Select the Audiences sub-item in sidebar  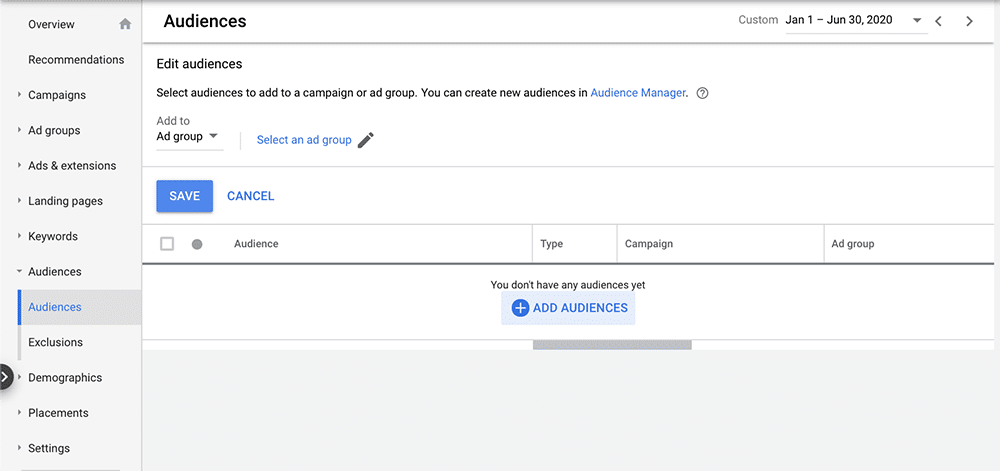(x=80, y=307)
